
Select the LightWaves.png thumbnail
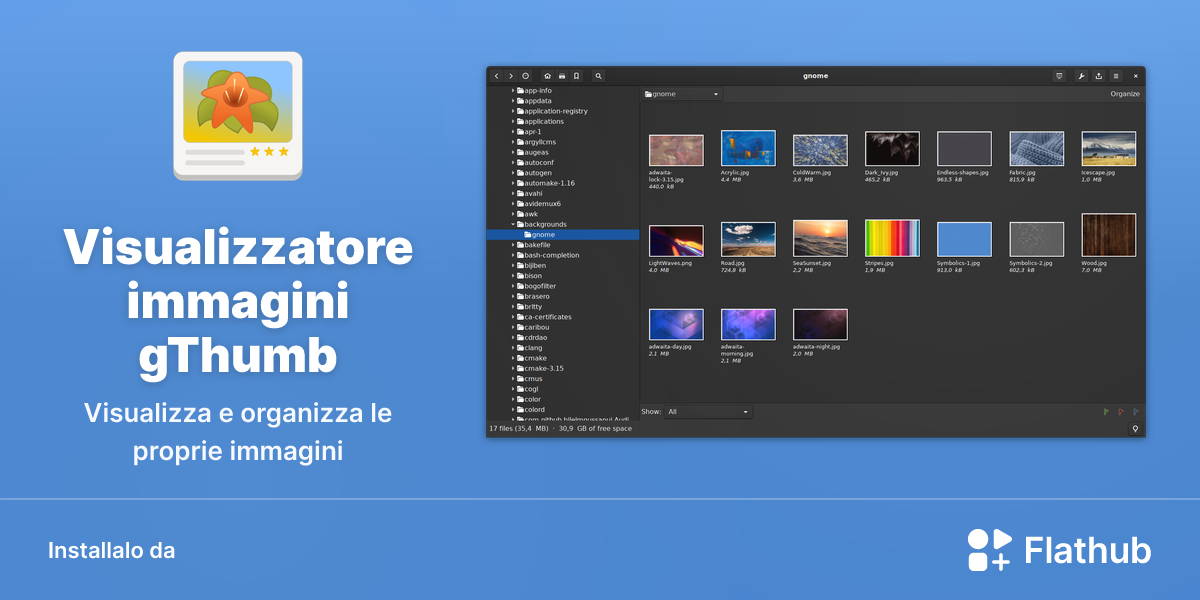pyautogui.click(x=676, y=240)
